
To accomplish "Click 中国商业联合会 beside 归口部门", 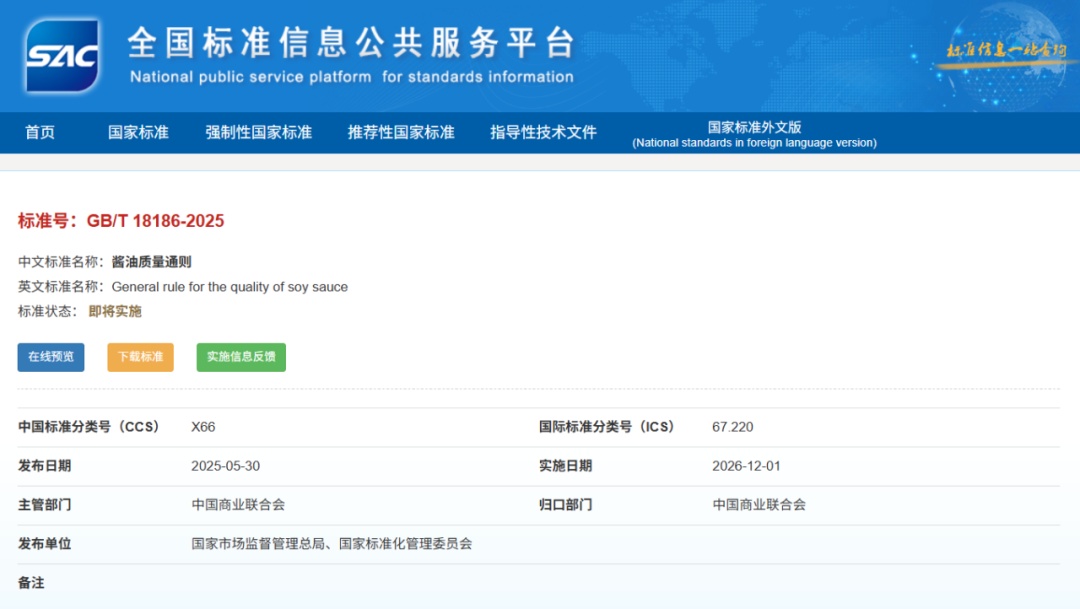I will 759,505.
